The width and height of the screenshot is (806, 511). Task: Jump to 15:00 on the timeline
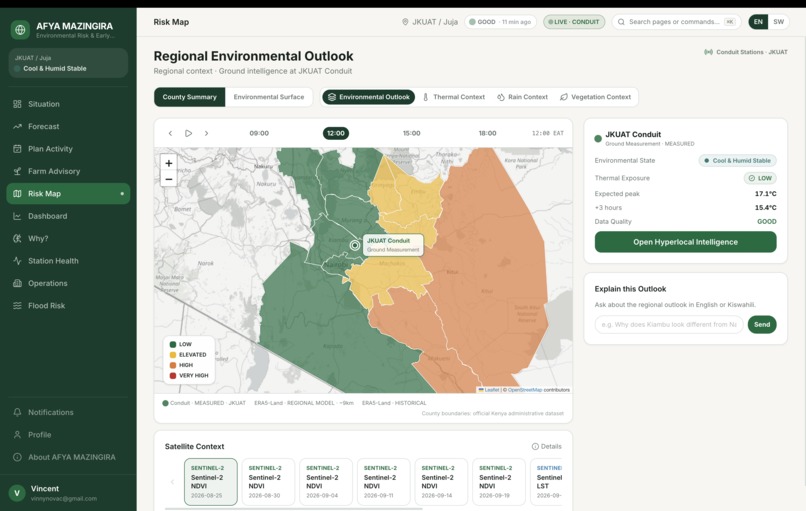(x=412, y=134)
